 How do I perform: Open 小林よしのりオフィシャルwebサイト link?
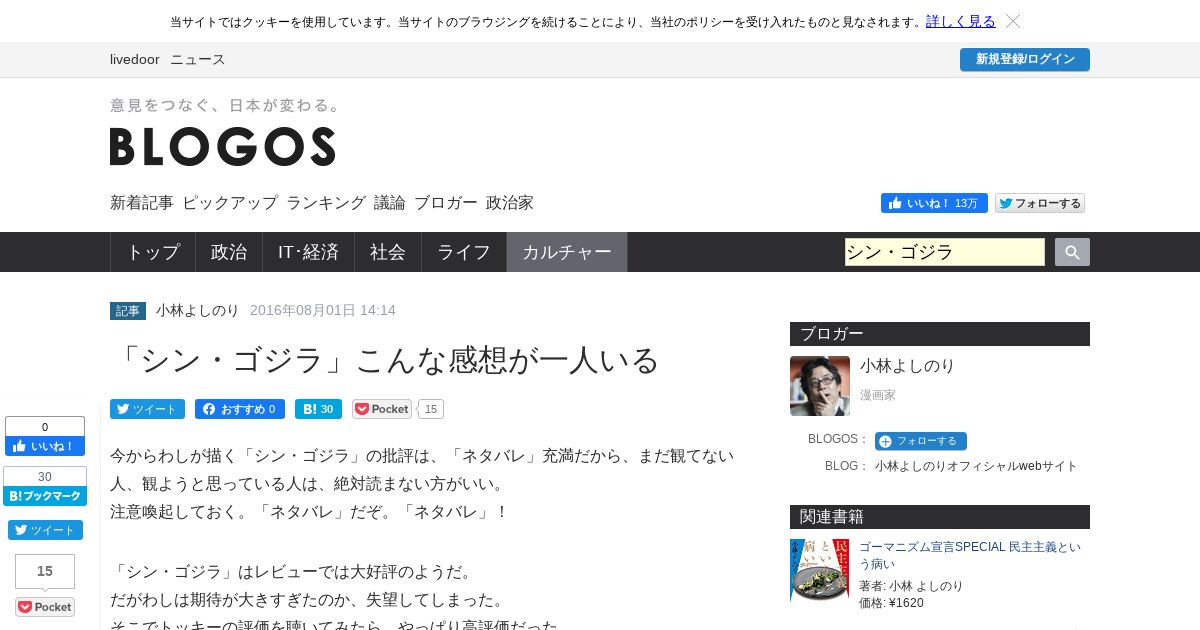(976, 466)
